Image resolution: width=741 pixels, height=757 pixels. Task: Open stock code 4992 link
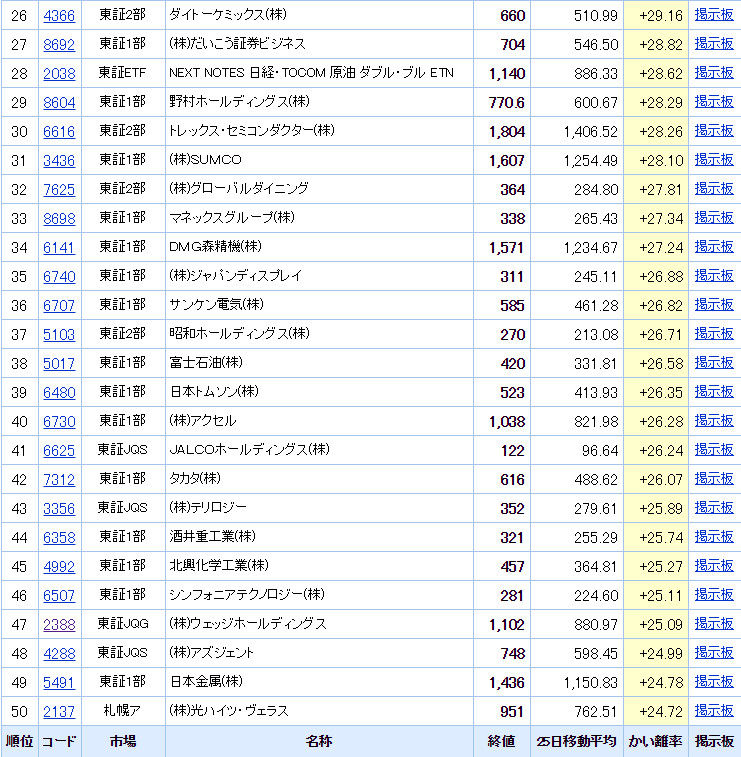tap(59, 566)
